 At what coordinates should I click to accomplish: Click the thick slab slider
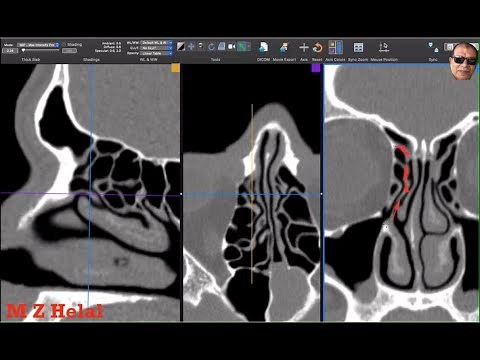coord(40,50)
